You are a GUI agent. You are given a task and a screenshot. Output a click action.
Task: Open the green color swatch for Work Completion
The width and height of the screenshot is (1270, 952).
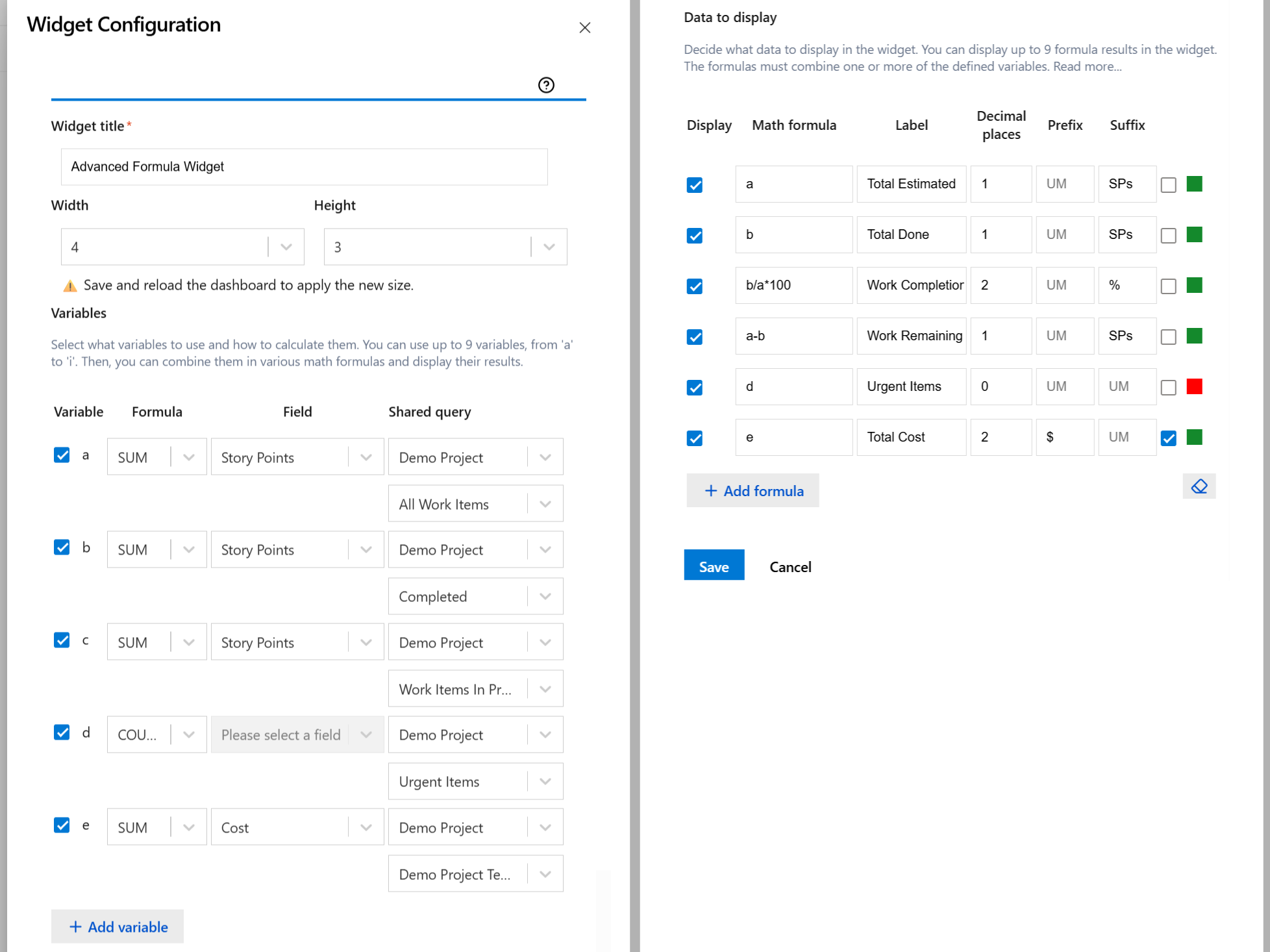(x=1194, y=285)
